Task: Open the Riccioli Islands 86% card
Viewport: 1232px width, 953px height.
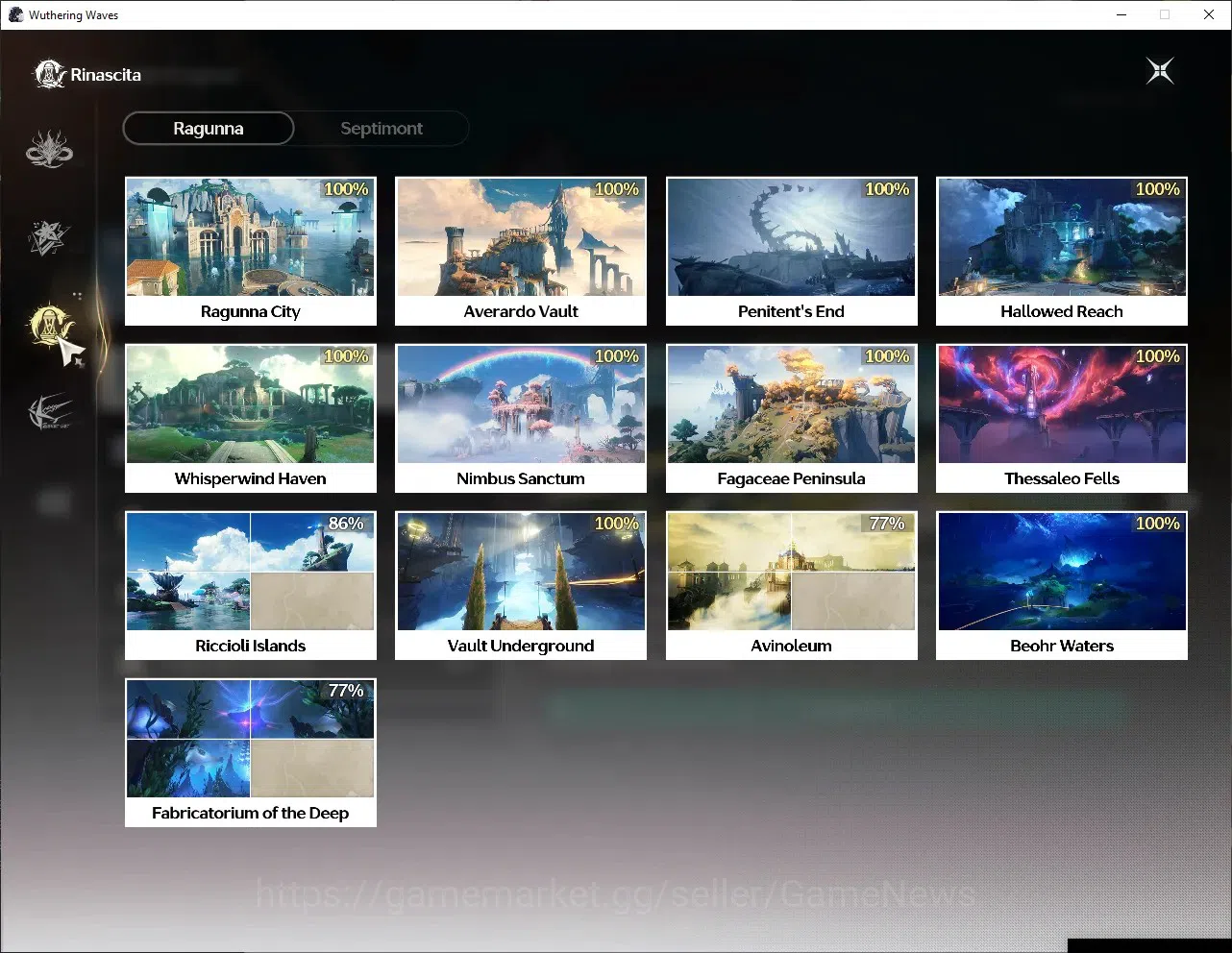Action: [251, 586]
